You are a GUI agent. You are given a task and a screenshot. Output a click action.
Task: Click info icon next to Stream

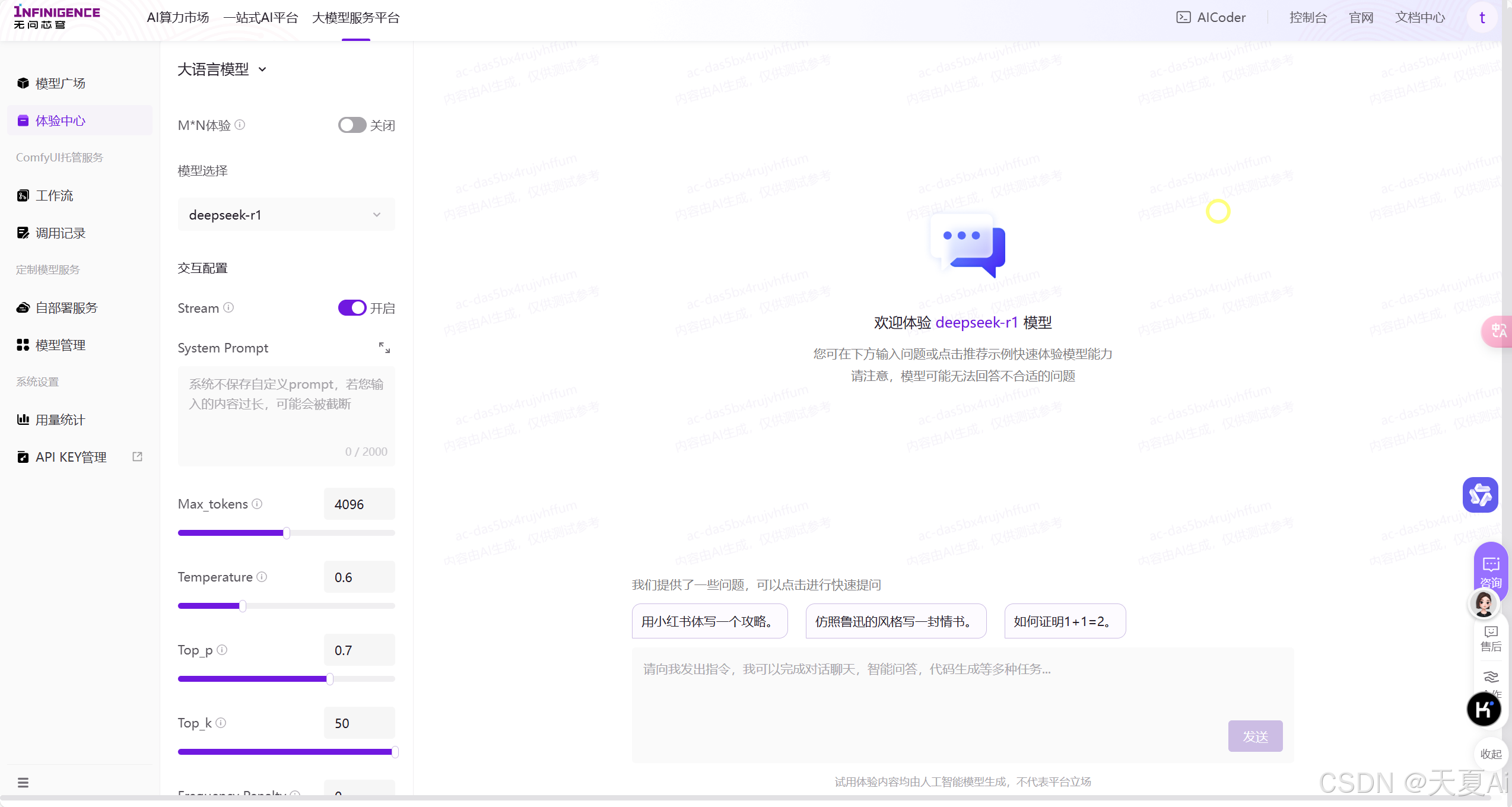pos(228,307)
